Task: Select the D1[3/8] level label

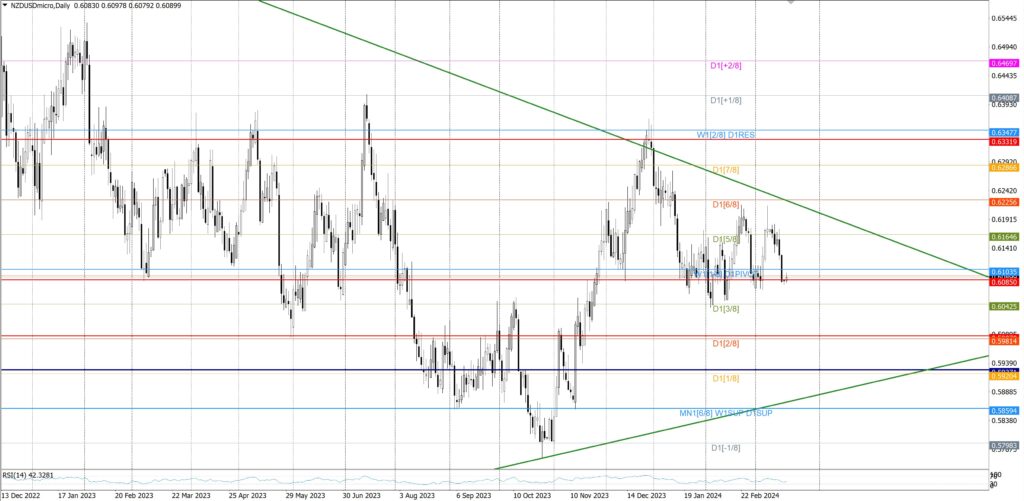Action: [726, 309]
